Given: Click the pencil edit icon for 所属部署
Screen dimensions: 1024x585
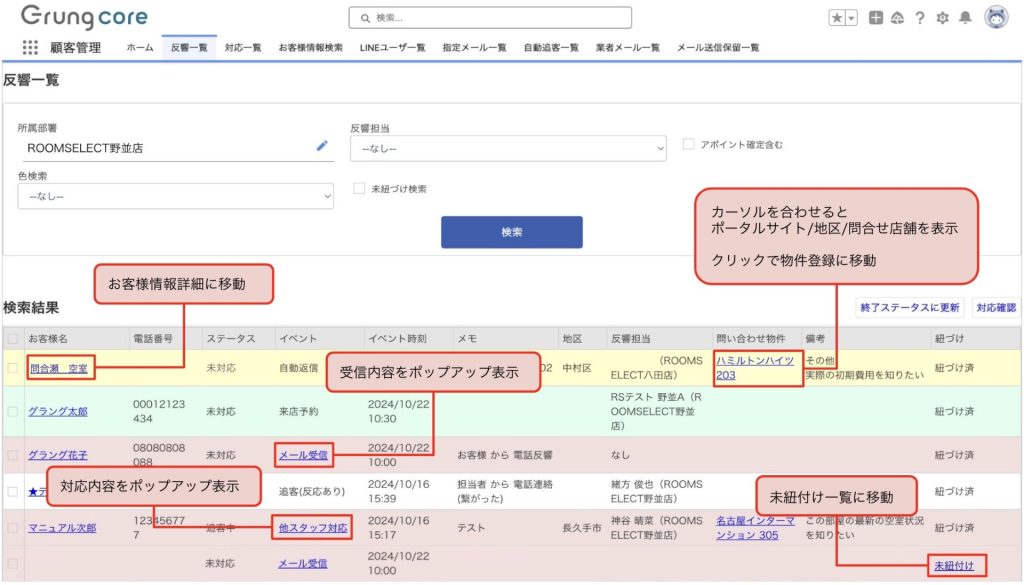Looking at the screenshot, I should pyautogui.click(x=322, y=146).
